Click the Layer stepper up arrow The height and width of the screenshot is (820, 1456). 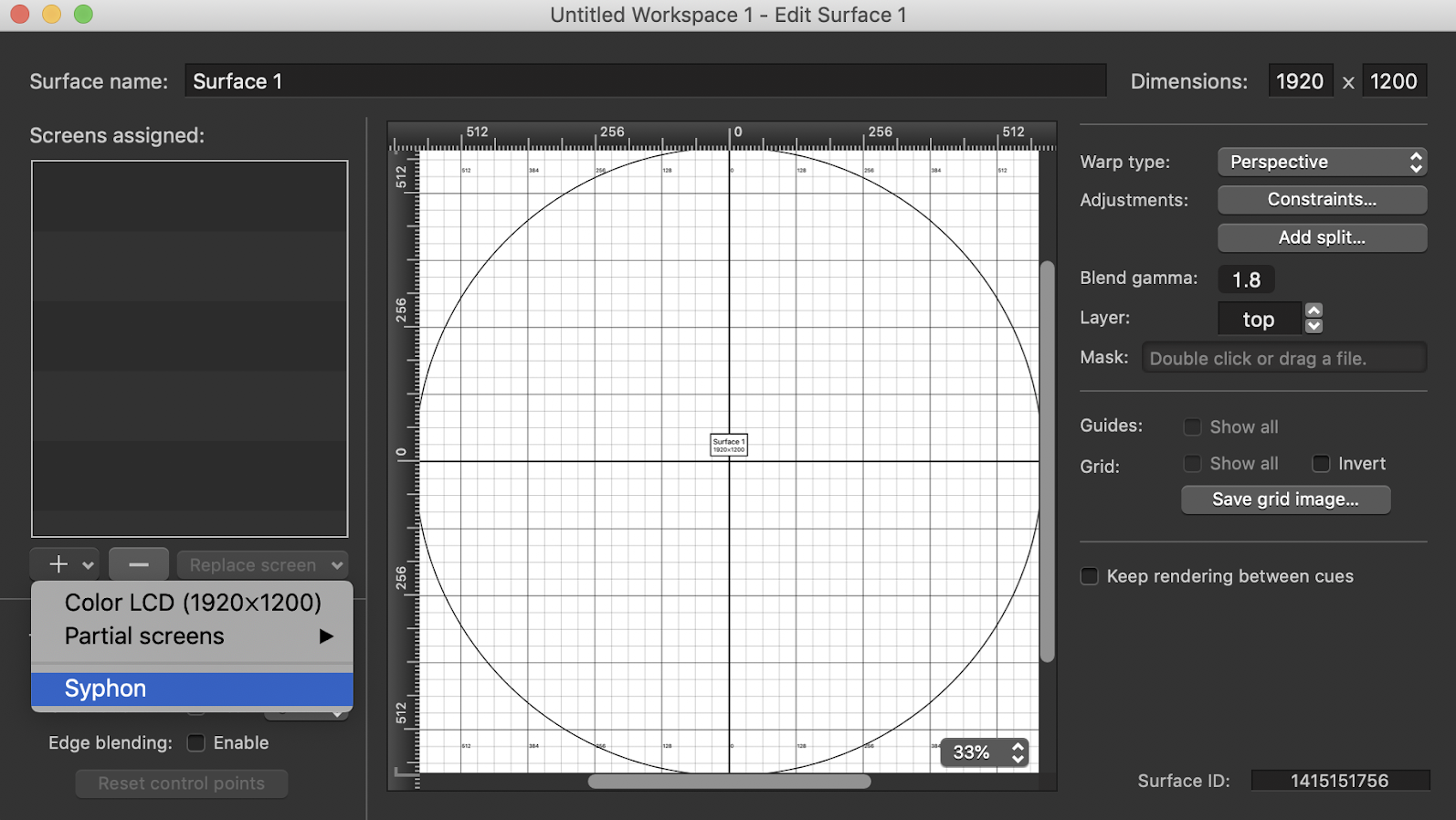coord(1314,310)
